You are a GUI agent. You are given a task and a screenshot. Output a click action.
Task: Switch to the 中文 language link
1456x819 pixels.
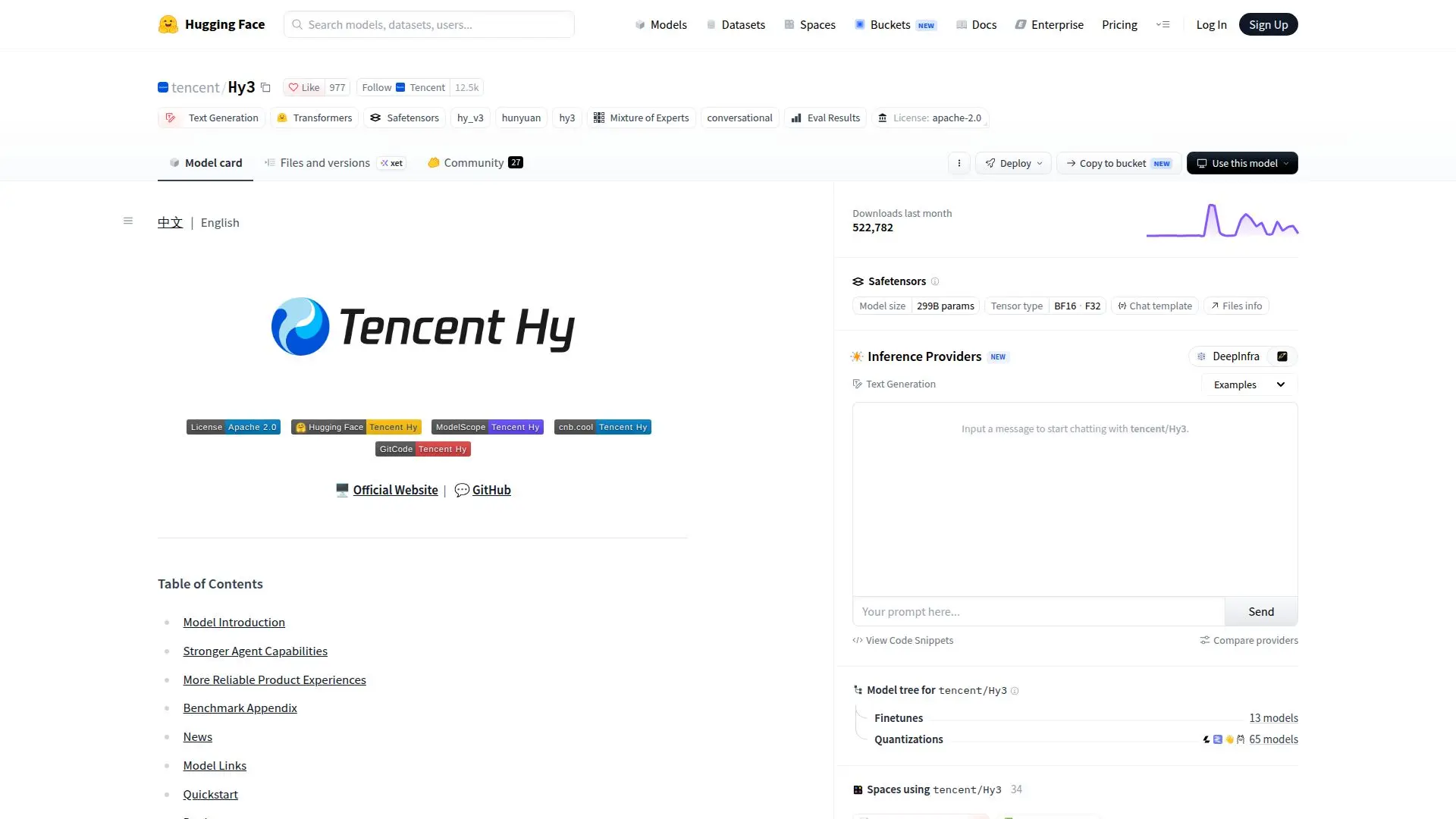click(x=170, y=222)
